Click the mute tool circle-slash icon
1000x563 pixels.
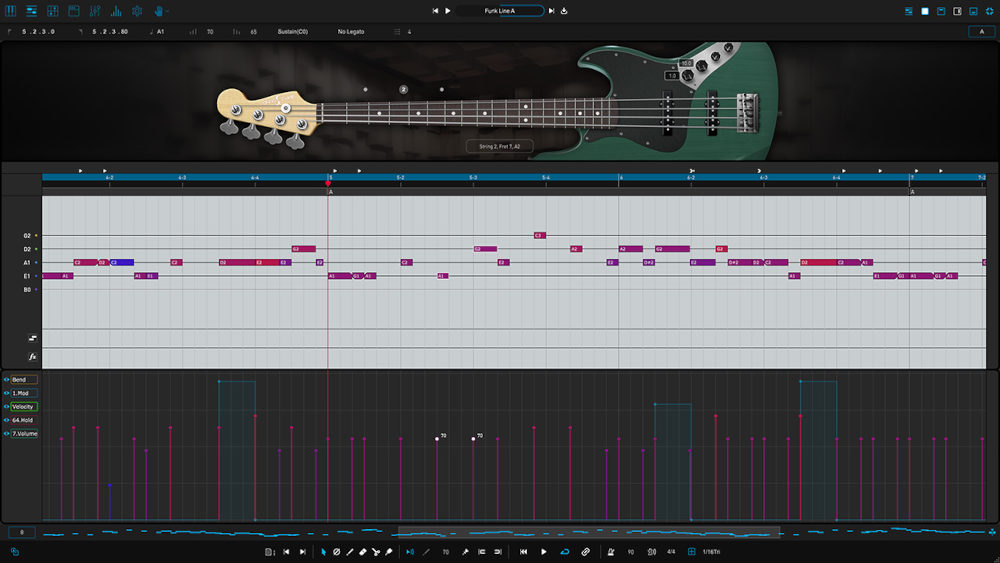(336, 551)
